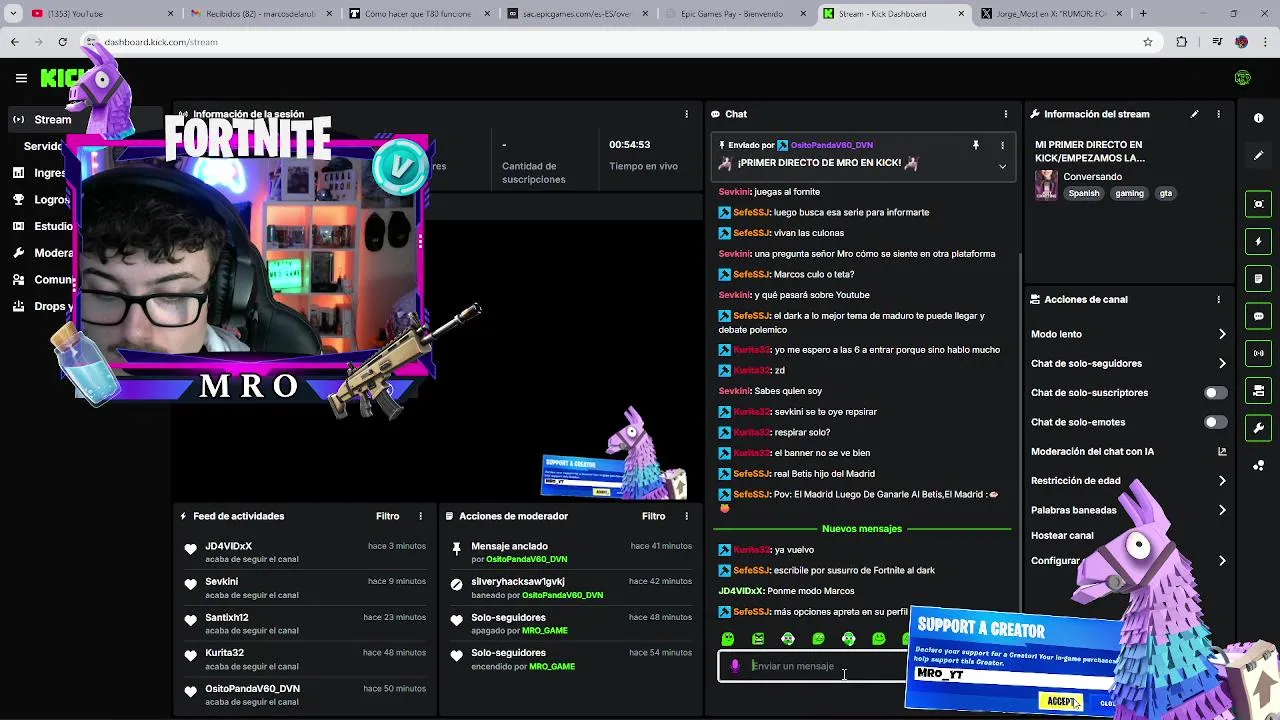The image size is (1280, 720).
Task: Click the pencil icon in the right toolbar
Action: (1258, 156)
